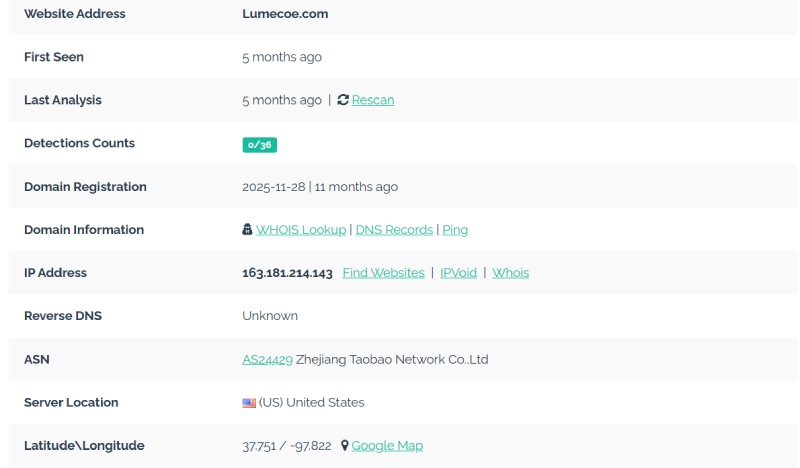
Task: Open the WHOIS Lookup link
Action: [x=301, y=230]
